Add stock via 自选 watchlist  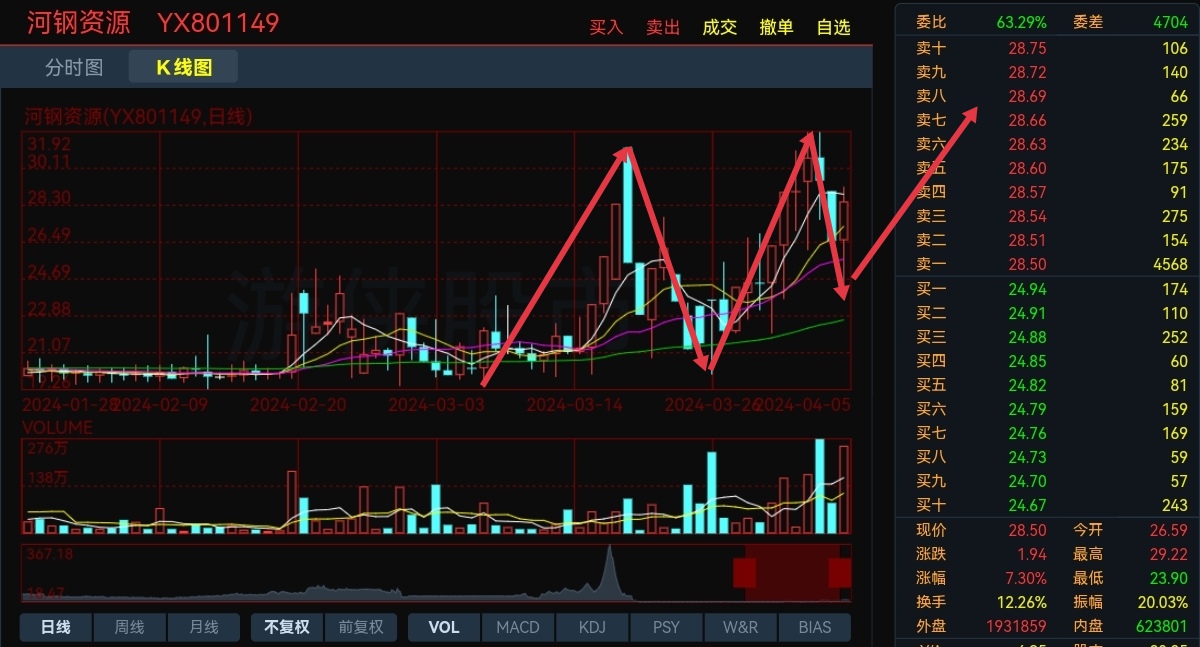pyautogui.click(x=834, y=27)
